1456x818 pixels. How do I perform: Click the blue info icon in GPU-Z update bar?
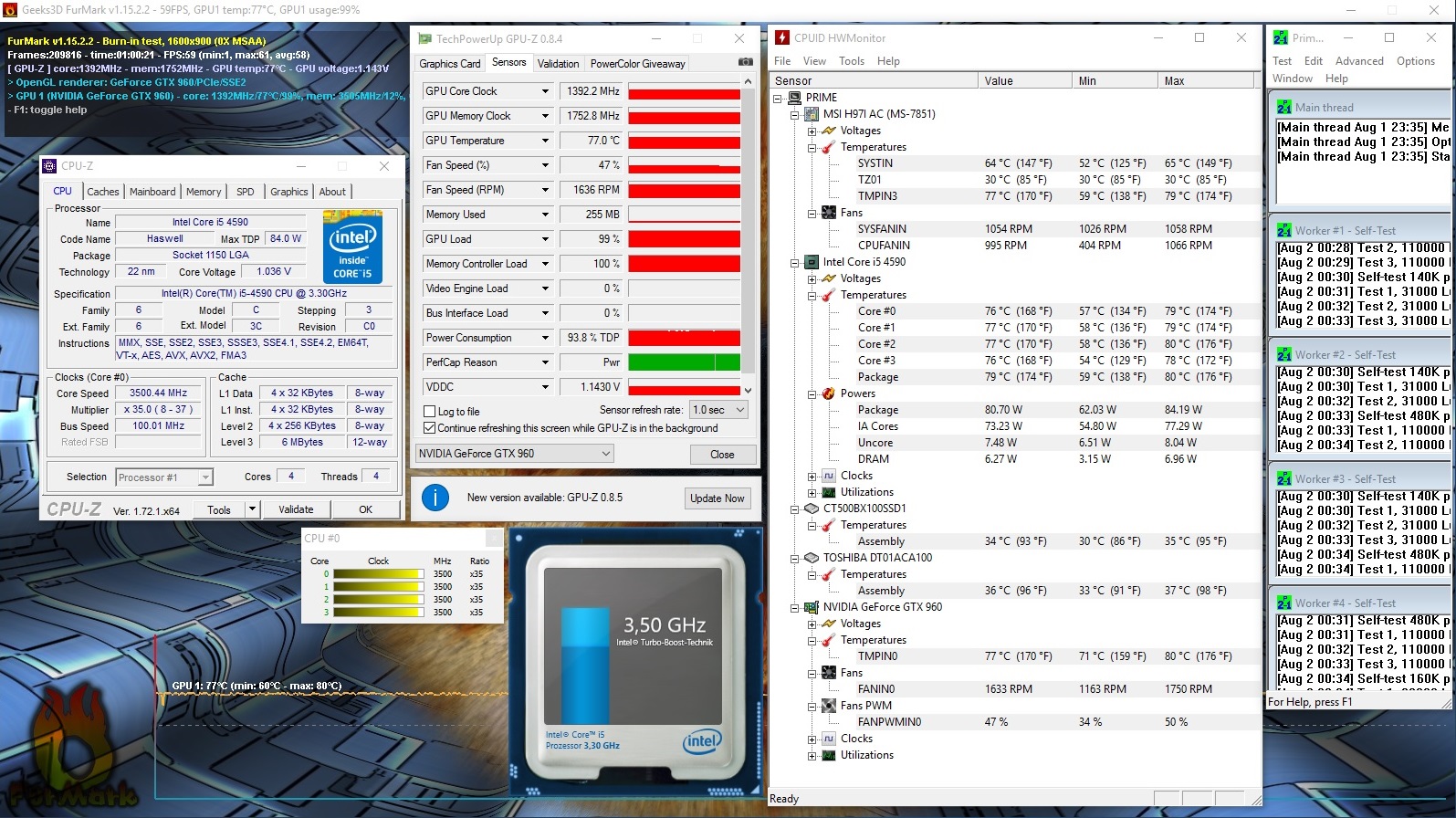click(x=435, y=498)
